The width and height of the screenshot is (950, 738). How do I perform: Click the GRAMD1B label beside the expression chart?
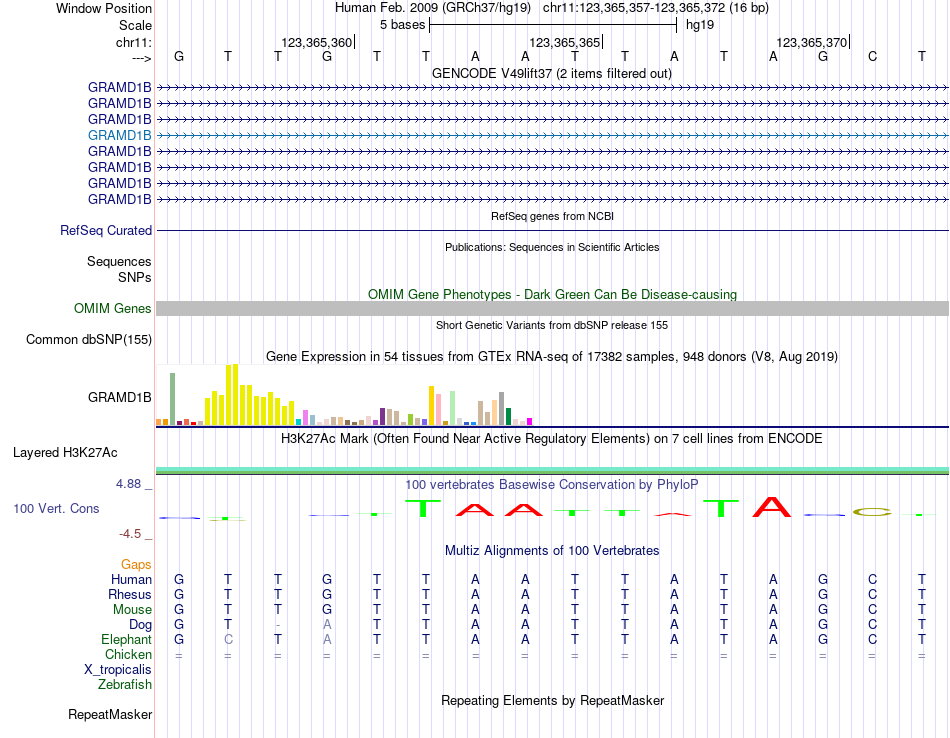[119, 397]
